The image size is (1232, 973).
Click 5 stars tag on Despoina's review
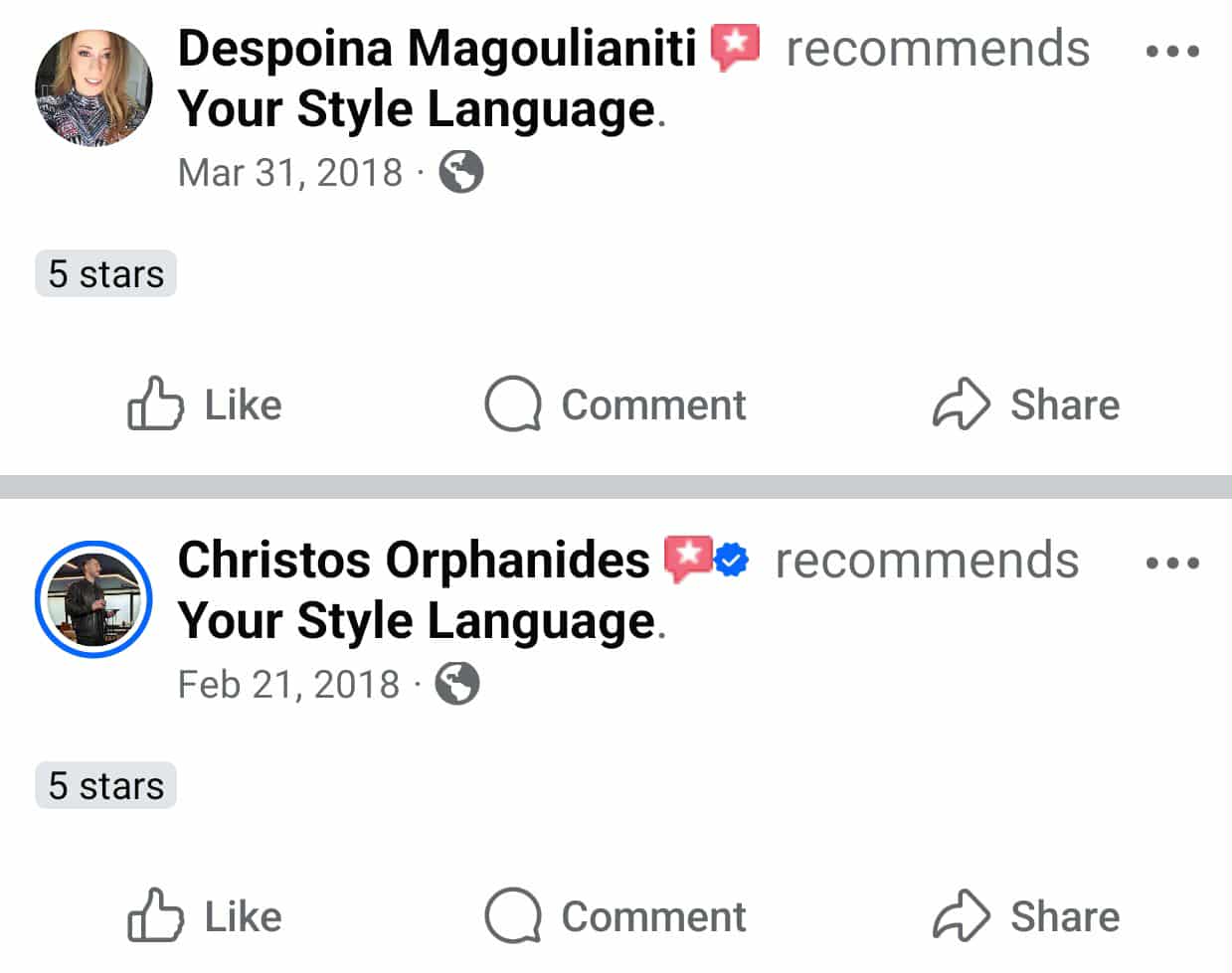[x=105, y=274]
